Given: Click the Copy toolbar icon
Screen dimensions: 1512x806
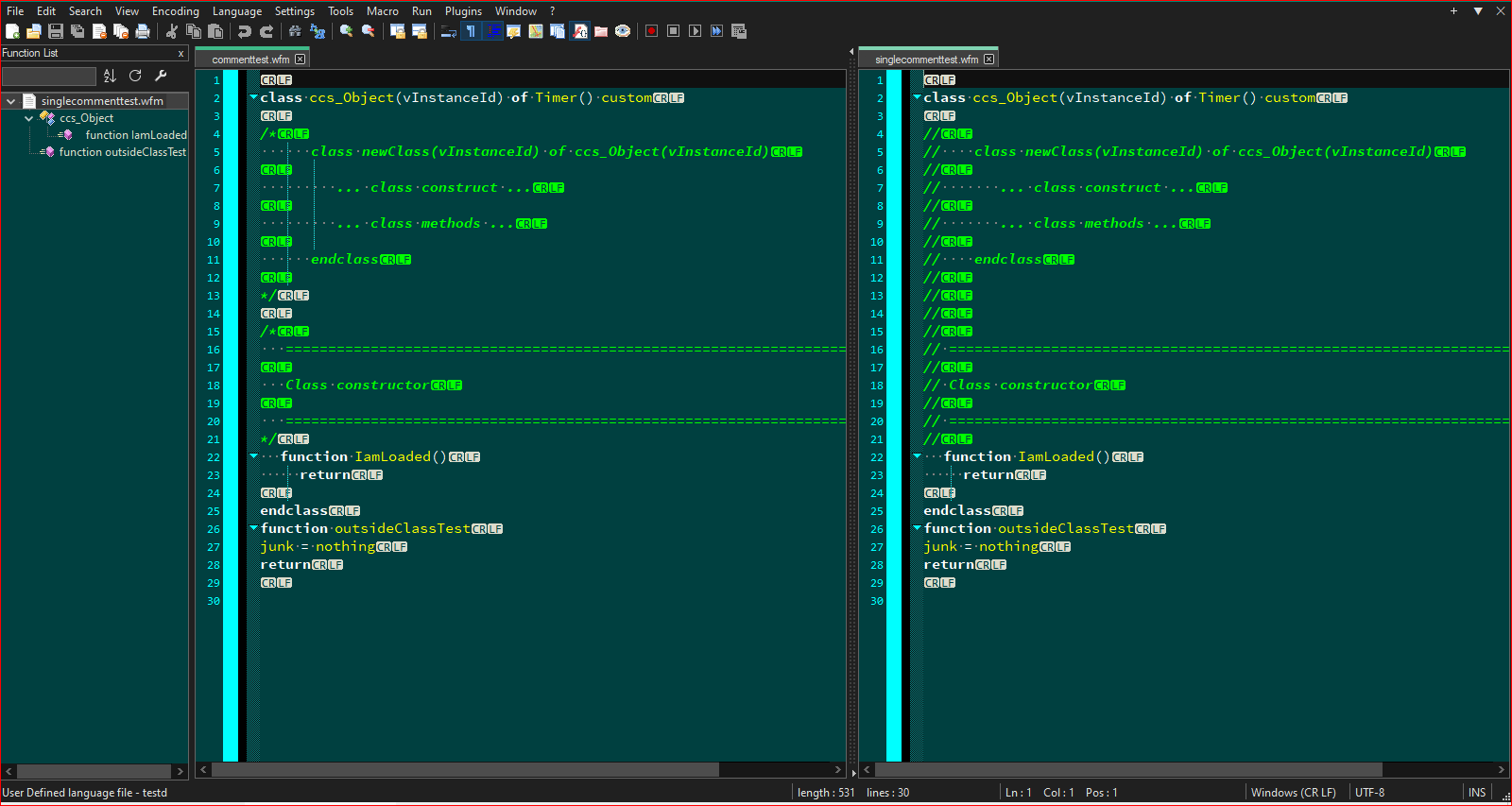Looking at the screenshot, I should (x=194, y=31).
